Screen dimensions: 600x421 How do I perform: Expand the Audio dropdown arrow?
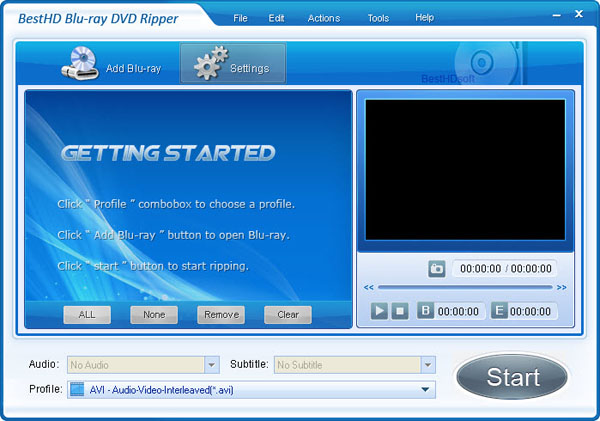[212, 365]
